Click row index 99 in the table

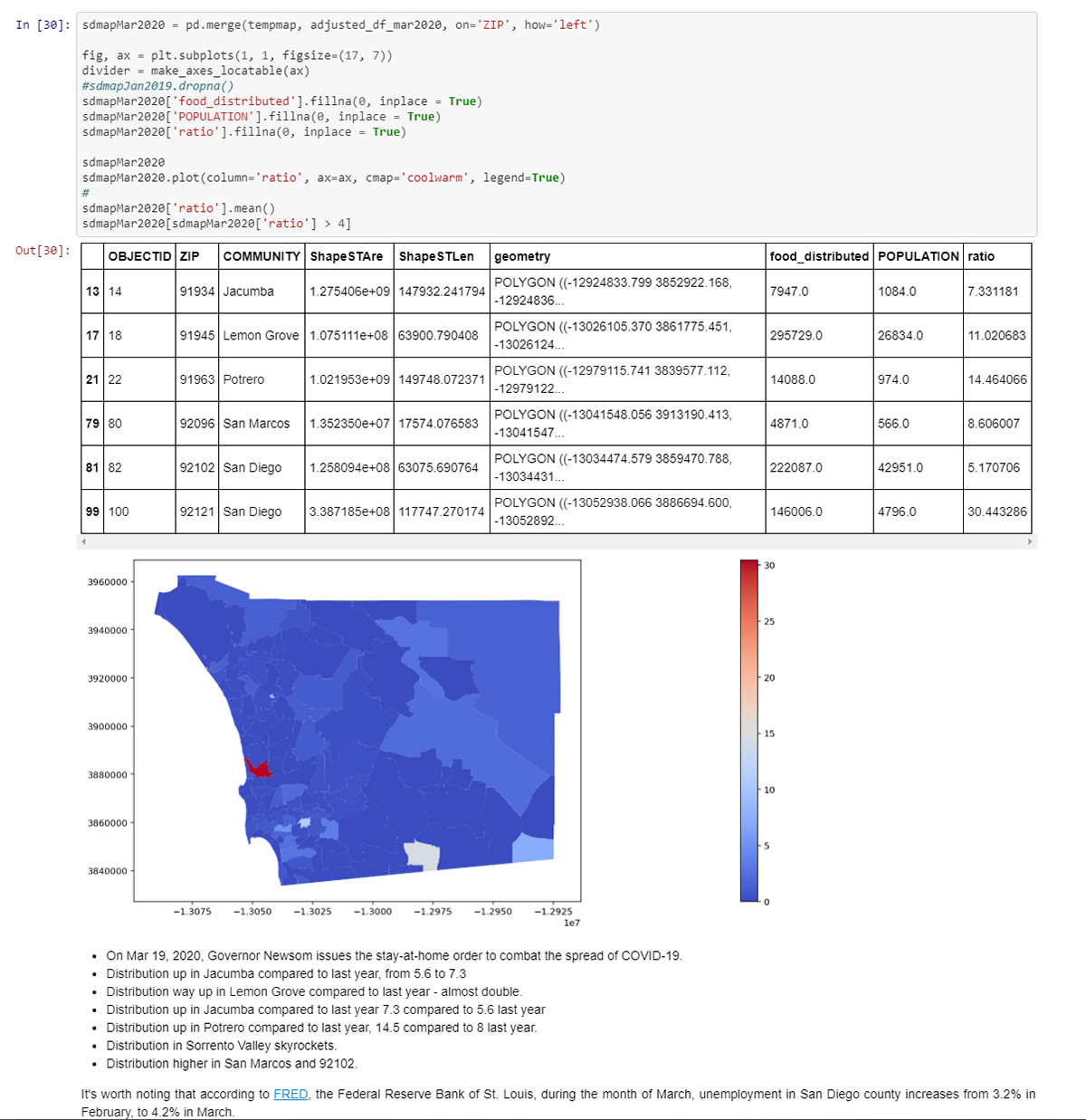pyautogui.click(x=92, y=512)
